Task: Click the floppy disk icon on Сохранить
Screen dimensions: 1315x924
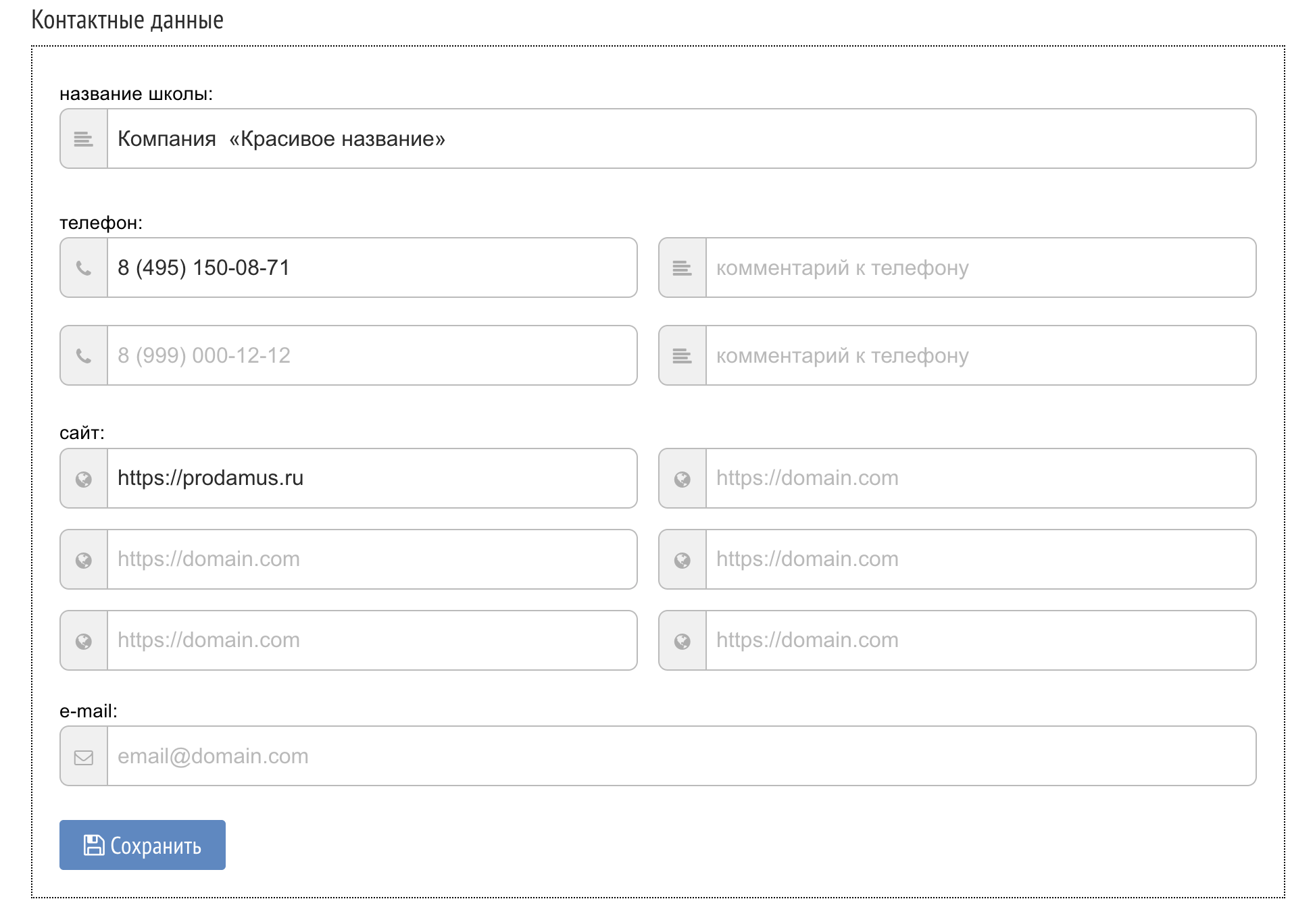Action: 93,845
